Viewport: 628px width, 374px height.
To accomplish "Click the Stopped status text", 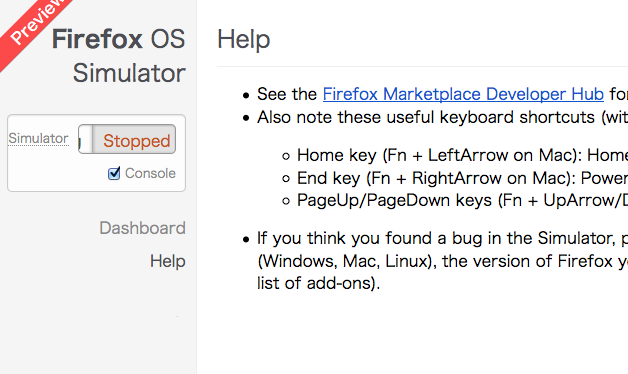I will click(137, 141).
